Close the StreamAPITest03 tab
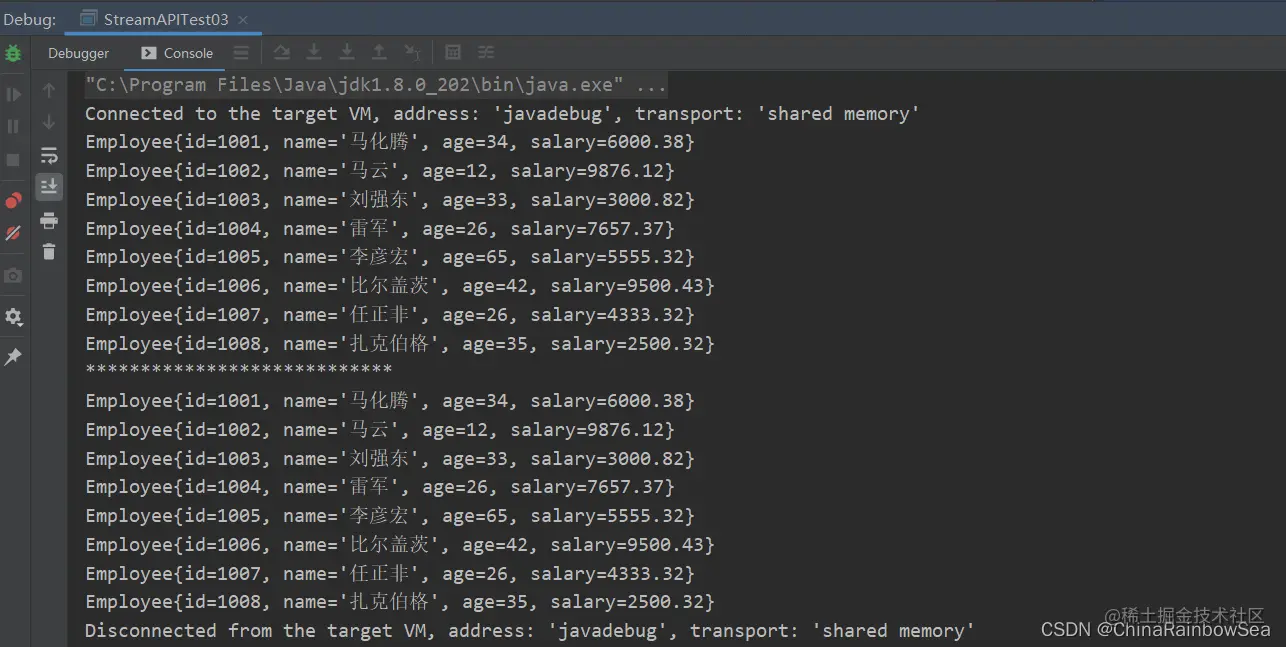Image resolution: width=1286 pixels, height=647 pixels. (x=244, y=20)
